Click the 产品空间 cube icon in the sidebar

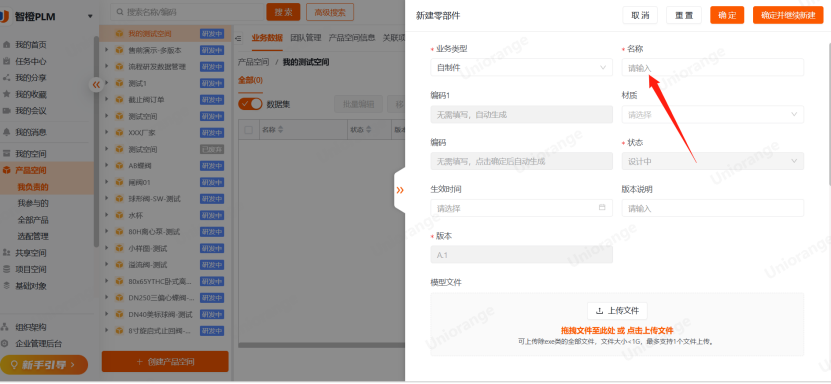click(x=7, y=170)
